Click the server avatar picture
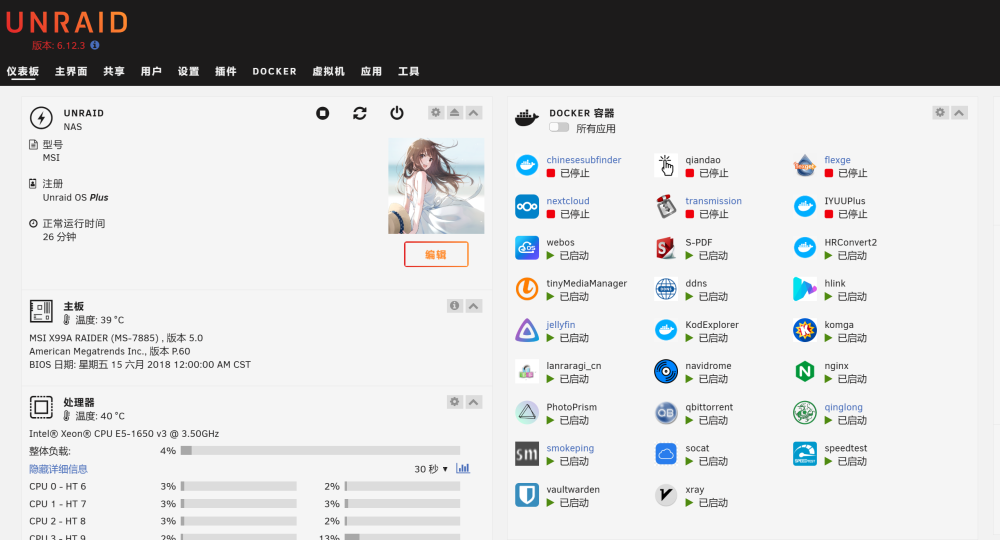This screenshot has width=1000, height=540. pyautogui.click(x=436, y=186)
